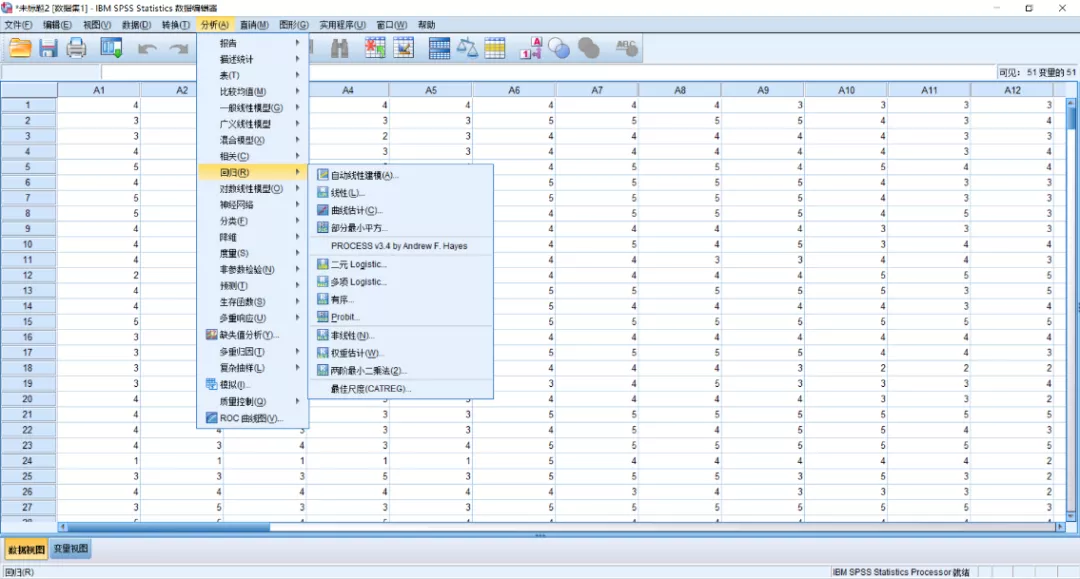Open Find with the binoculars icon

339,48
